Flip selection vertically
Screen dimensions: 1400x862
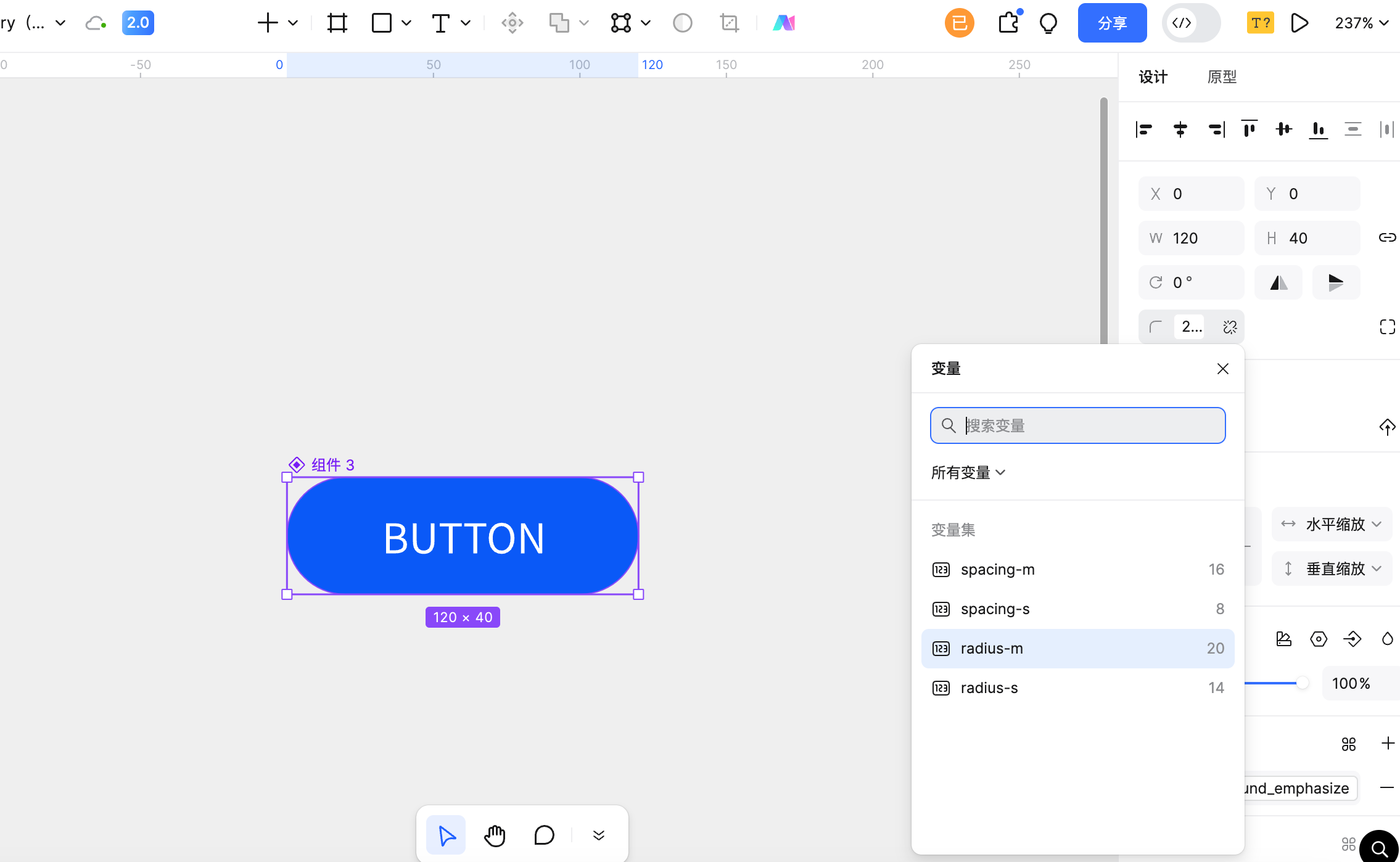tap(1336, 282)
